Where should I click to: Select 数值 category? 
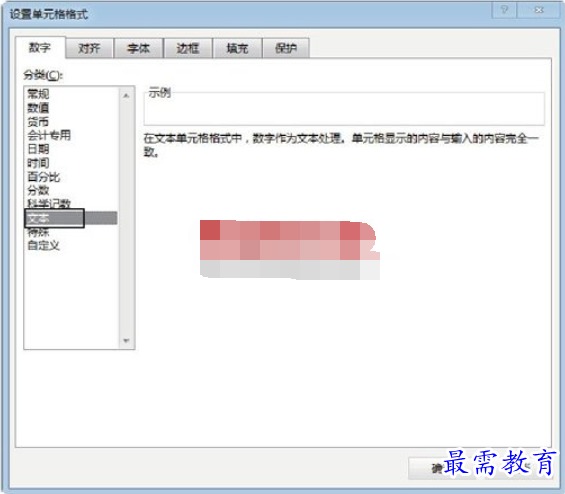pos(38,108)
